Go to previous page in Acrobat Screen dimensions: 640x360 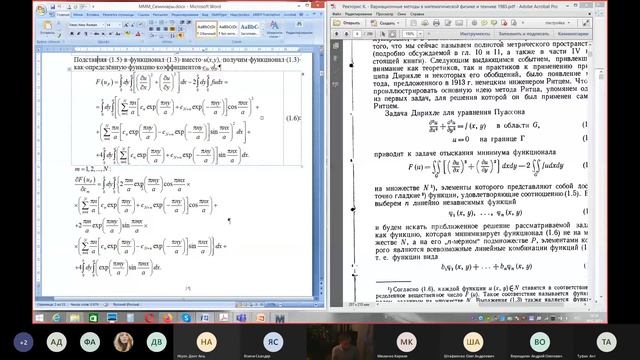tap(336, 34)
